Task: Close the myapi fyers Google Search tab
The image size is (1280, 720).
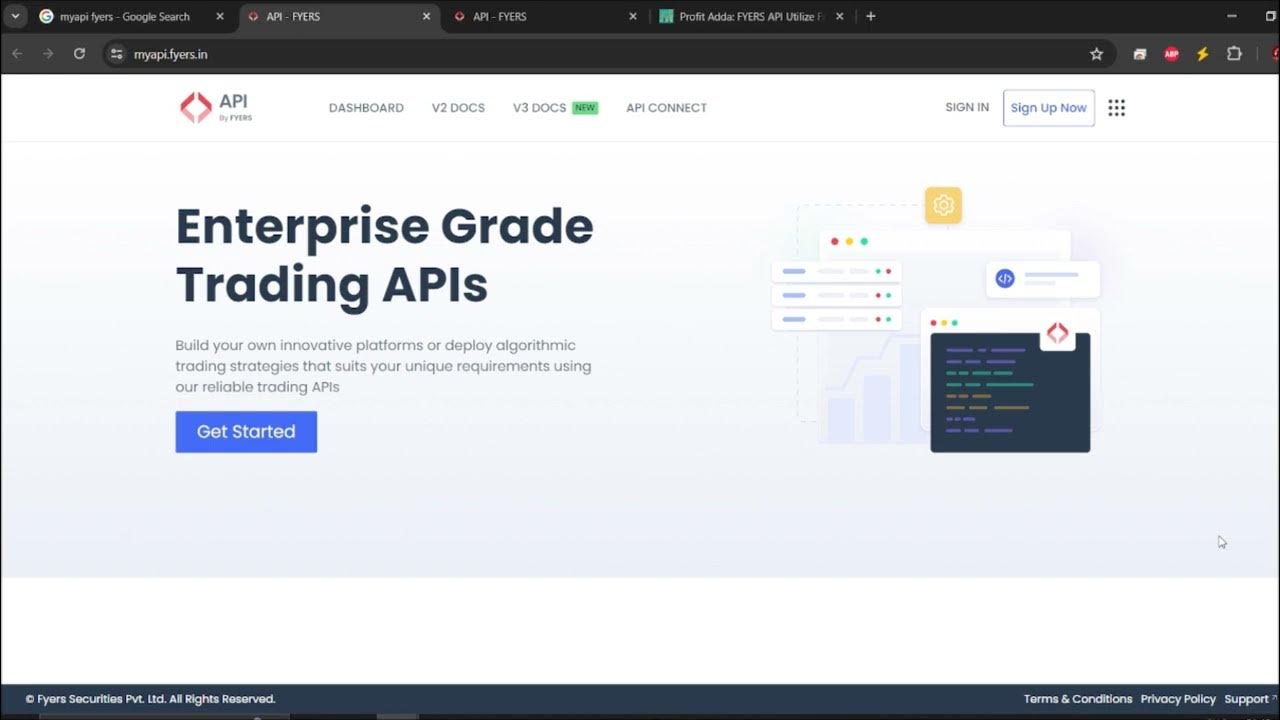Action: pyautogui.click(x=220, y=16)
